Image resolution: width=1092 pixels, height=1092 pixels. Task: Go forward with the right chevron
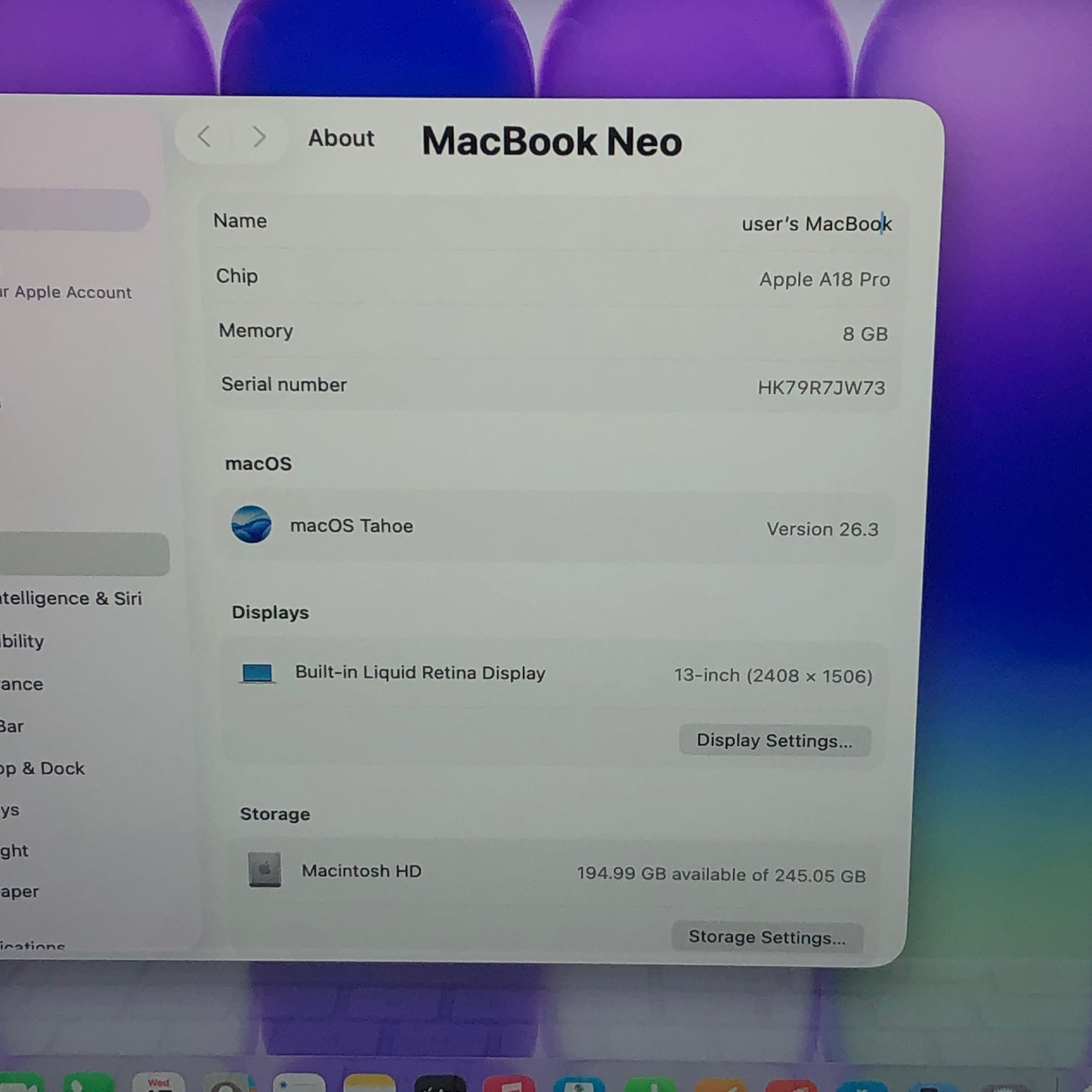click(x=258, y=137)
